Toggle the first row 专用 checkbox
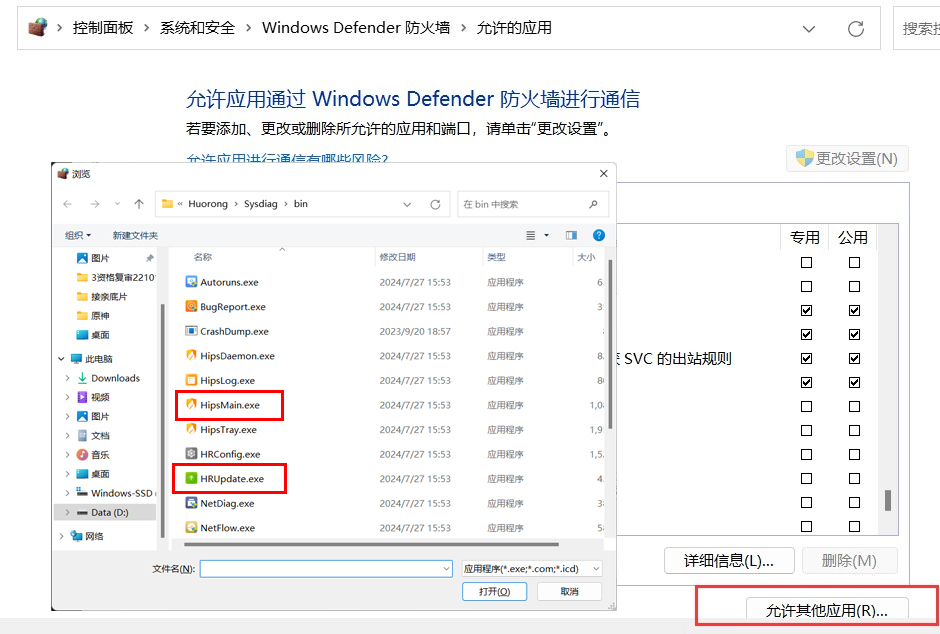This screenshot has height=634, width=940. 806,262
